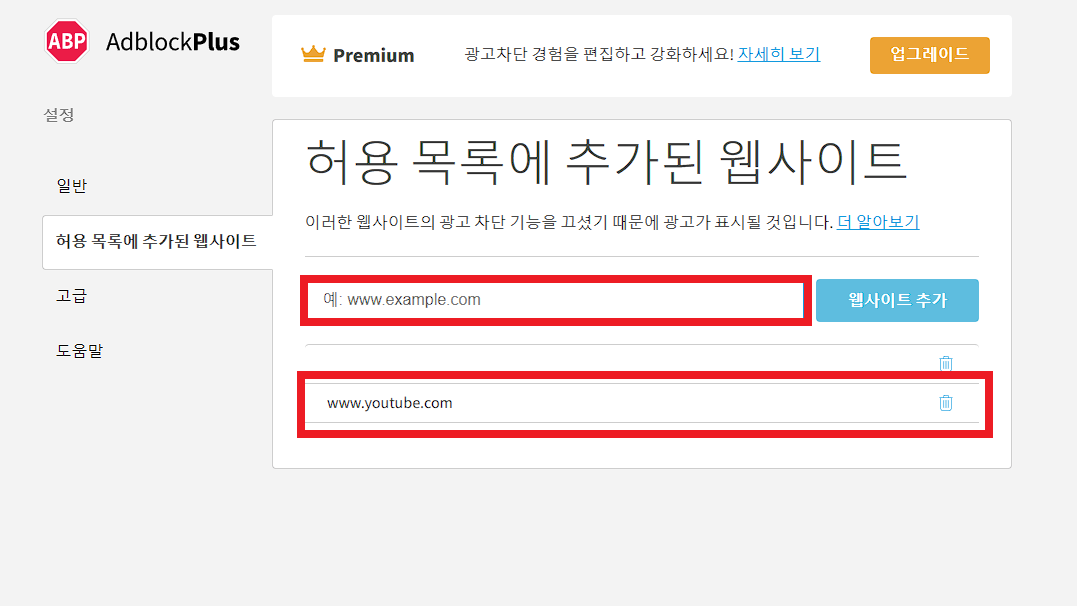Delete www.youtube.com with its trash icon
This screenshot has width=1077, height=606.
pos(946,403)
